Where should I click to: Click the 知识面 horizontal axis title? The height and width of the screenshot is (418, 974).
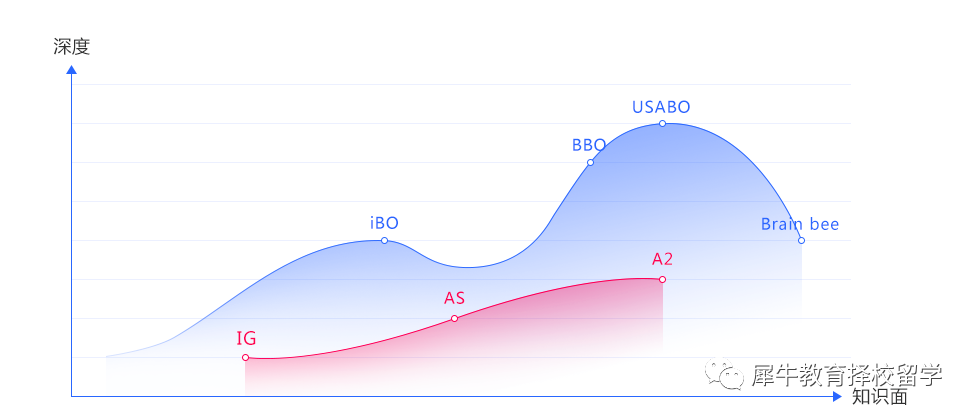click(x=880, y=397)
